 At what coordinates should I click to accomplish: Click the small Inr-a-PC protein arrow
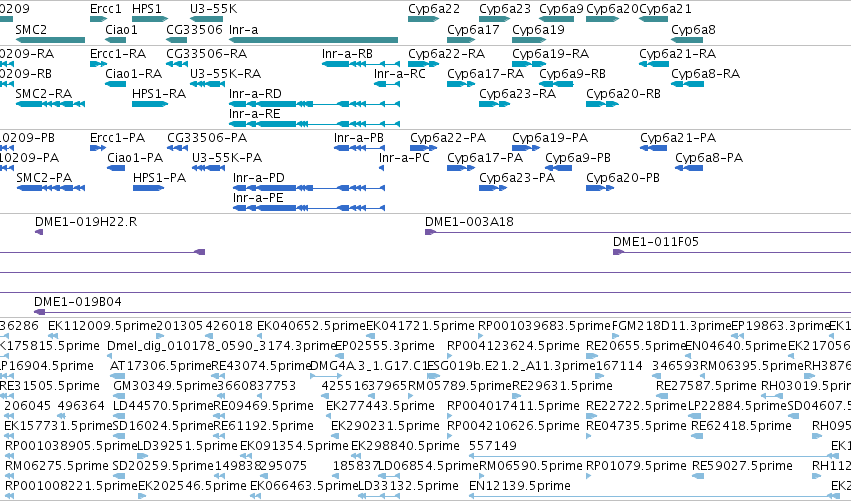[x=382, y=168]
